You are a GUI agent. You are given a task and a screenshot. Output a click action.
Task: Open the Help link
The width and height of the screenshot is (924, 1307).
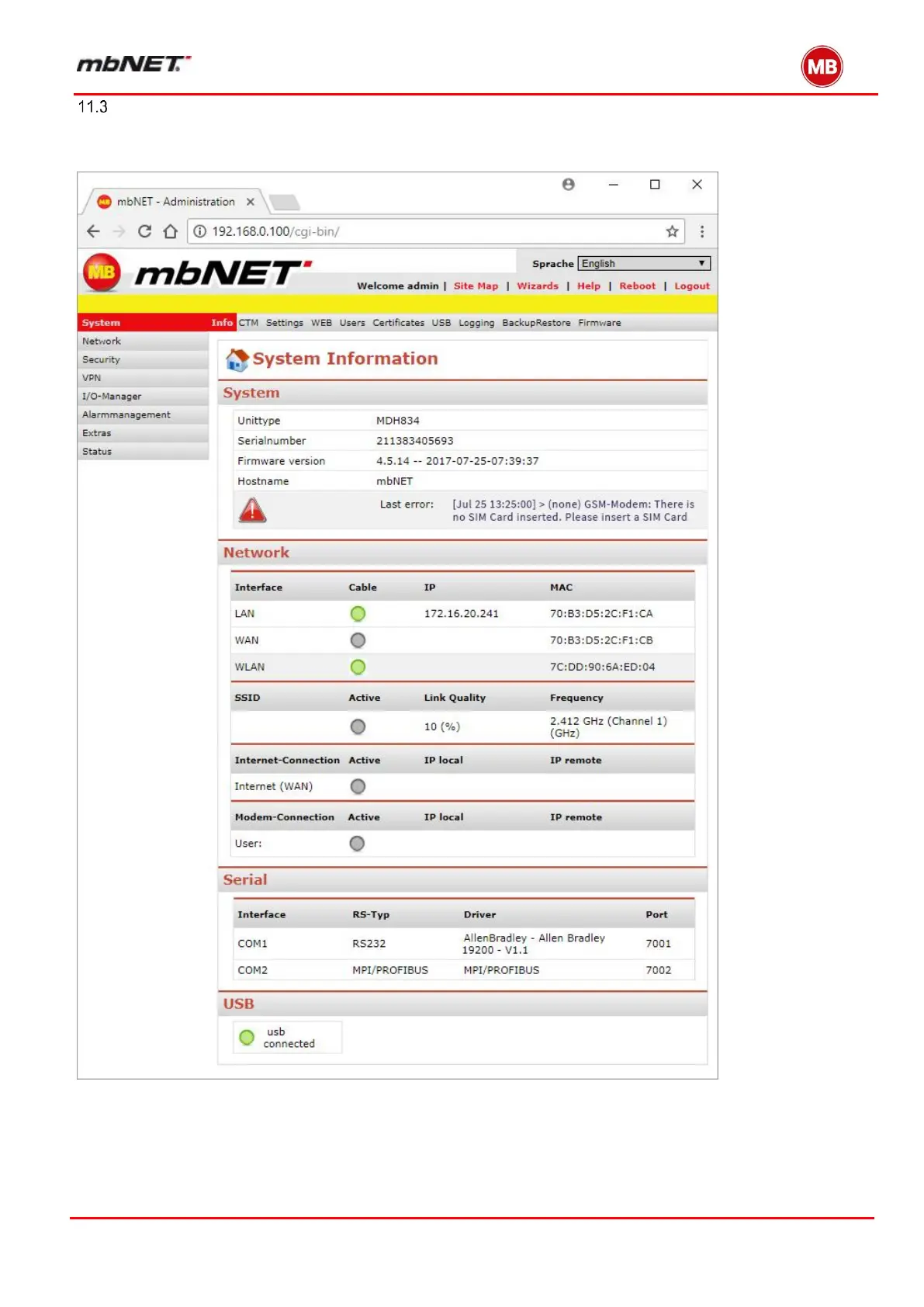click(x=589, y=286)
